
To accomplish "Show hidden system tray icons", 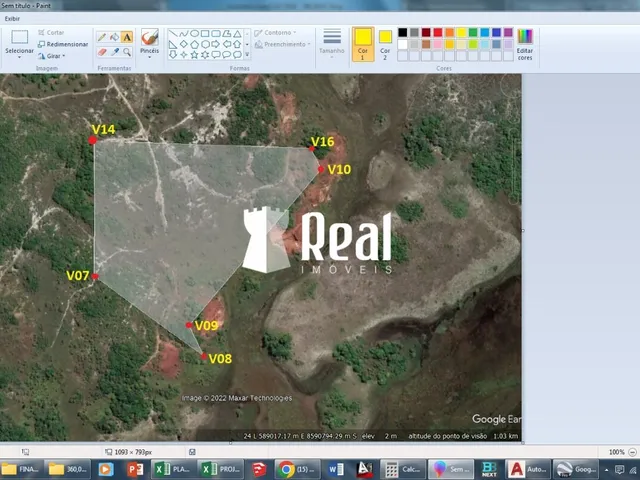I will pyautogui.click(x=607, y=470).
